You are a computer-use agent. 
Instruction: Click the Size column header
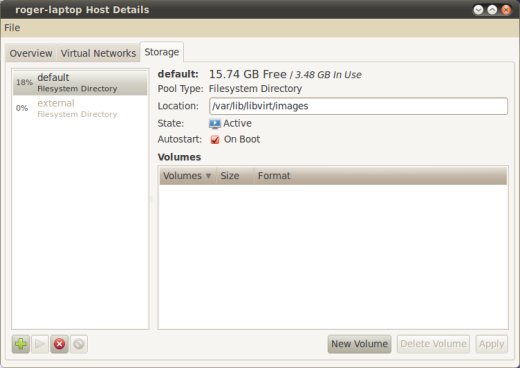[x=235, y=176]
